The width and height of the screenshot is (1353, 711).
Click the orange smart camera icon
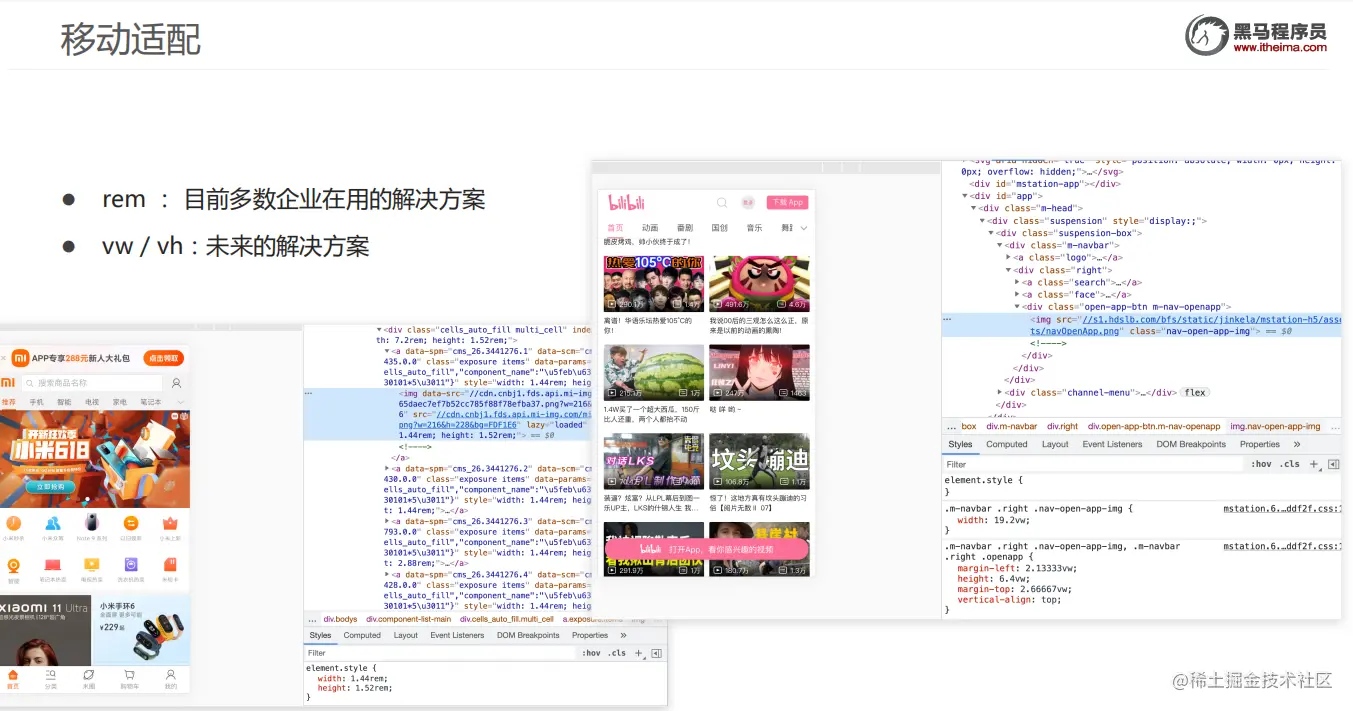[x=13, y=565]
